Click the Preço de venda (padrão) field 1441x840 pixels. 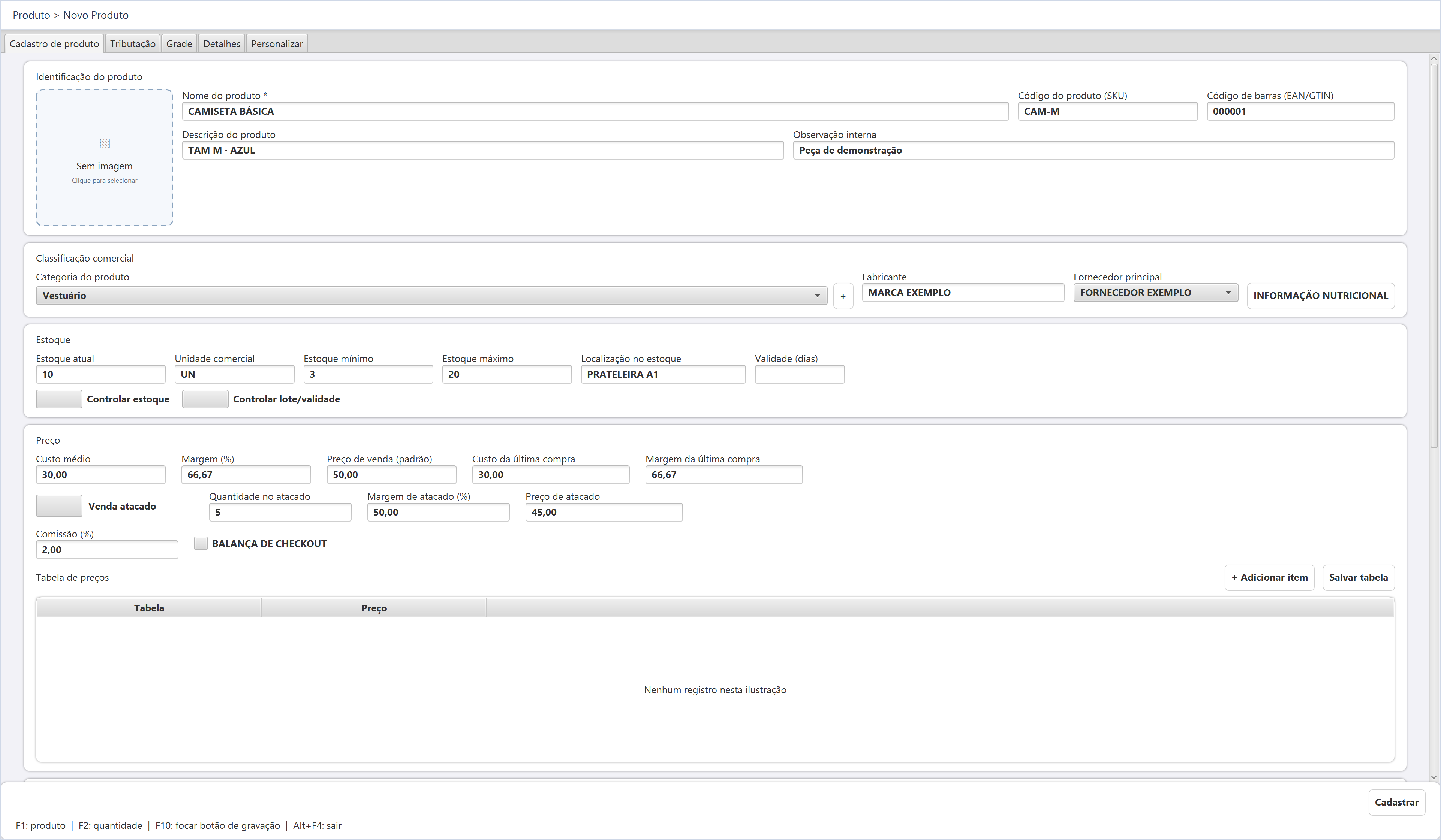(392, 475)
